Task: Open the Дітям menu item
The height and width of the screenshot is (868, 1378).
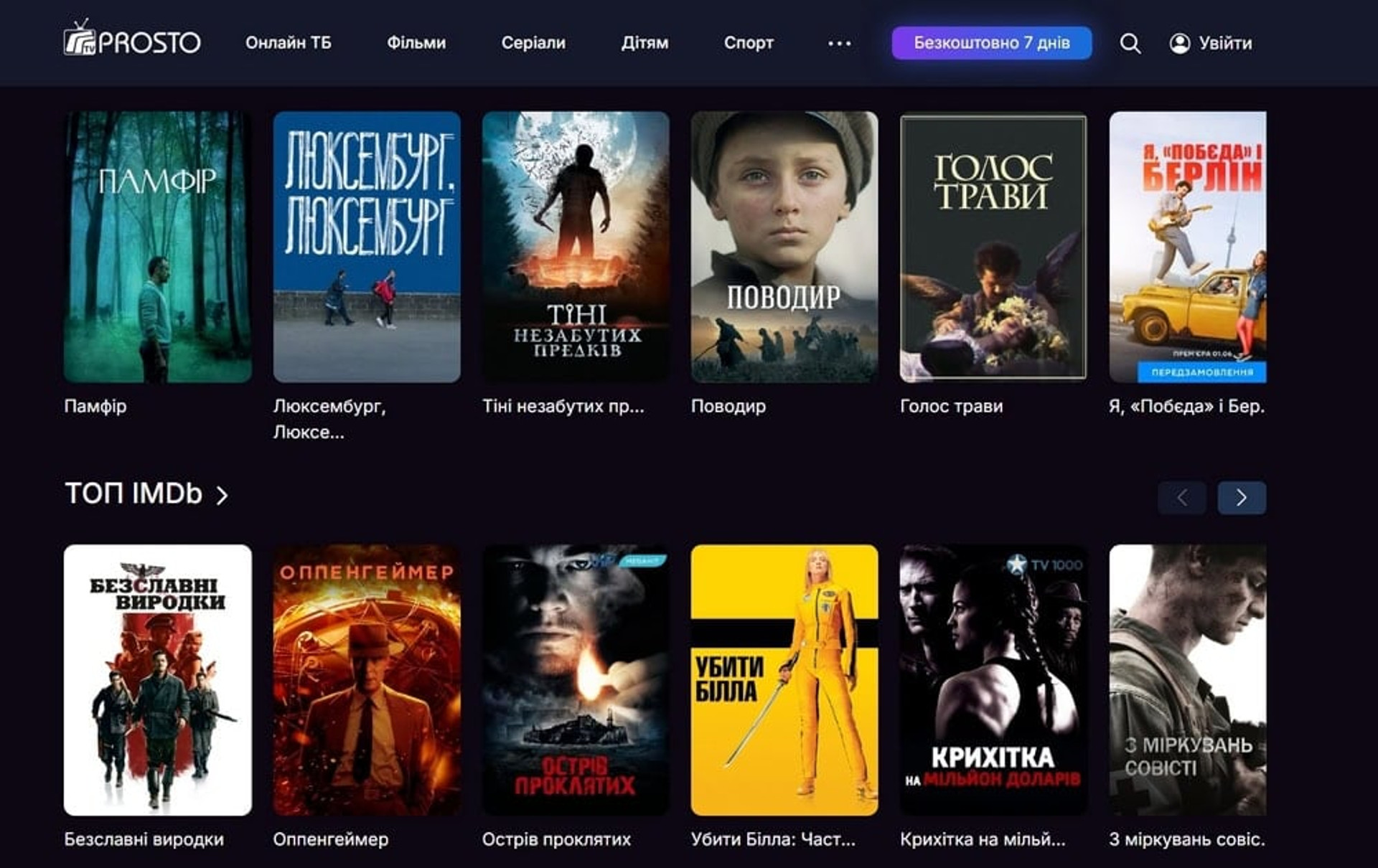Action: pyautogui.click(x=645, y=43)
